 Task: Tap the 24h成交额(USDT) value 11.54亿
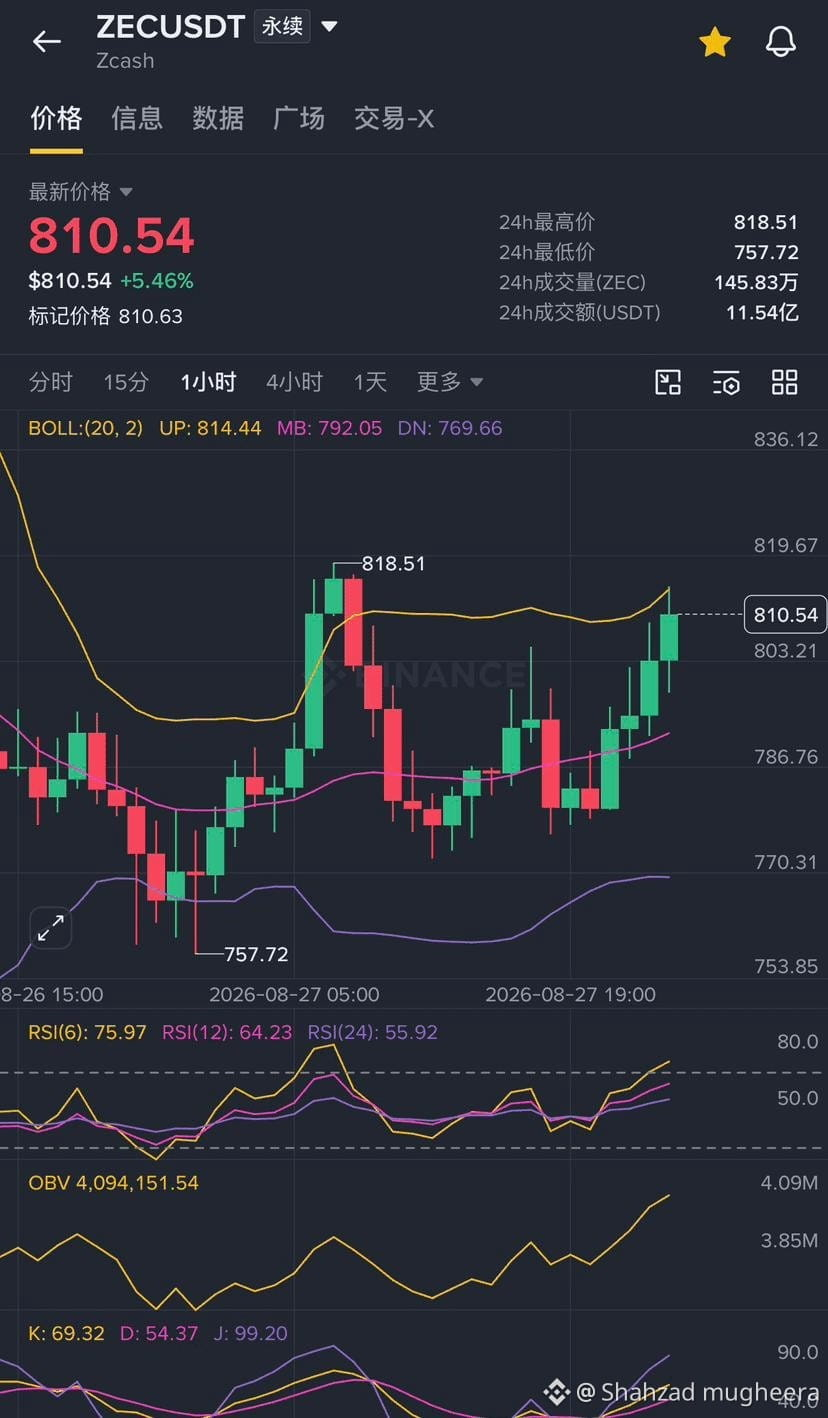[x=762, y=312]
